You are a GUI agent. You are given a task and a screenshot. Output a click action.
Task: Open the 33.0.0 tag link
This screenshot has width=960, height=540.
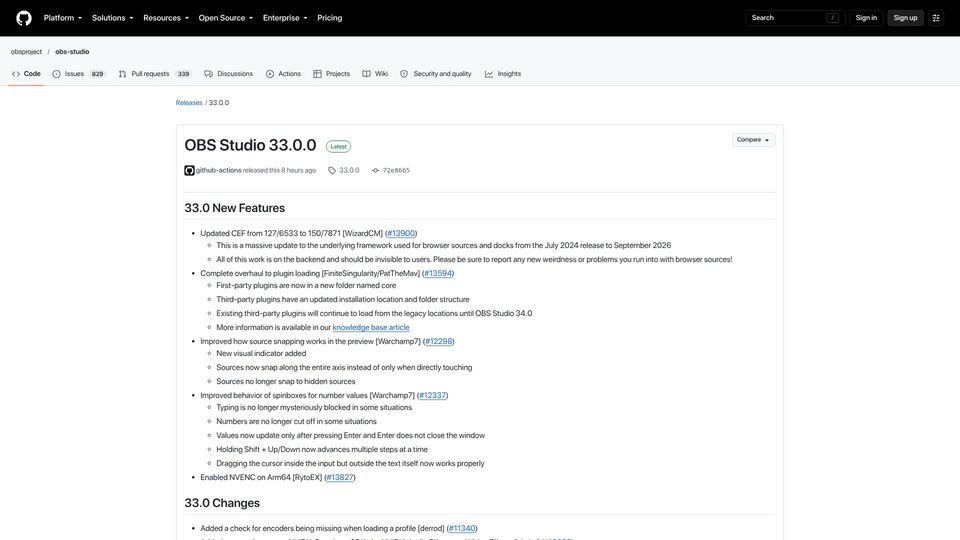pos(349,170)
